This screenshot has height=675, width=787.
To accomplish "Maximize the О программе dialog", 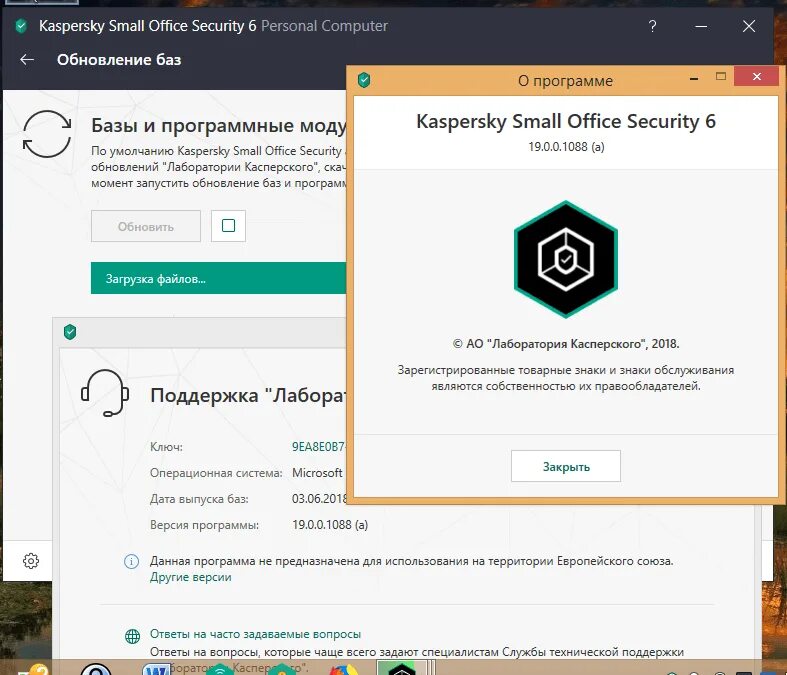I will point(721,76).
